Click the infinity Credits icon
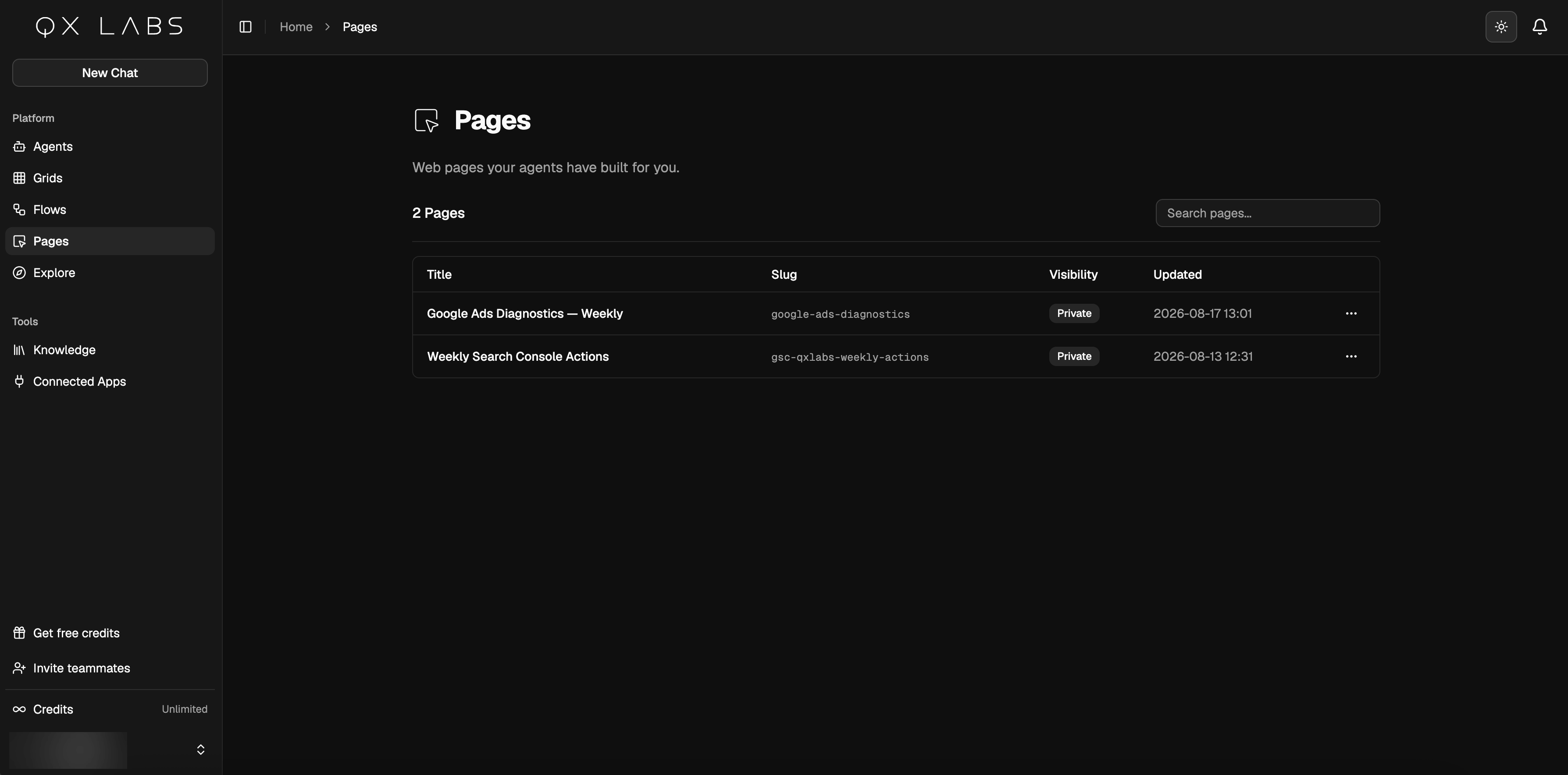This screenshot has height=775, width=1568. tap(19, 709)
